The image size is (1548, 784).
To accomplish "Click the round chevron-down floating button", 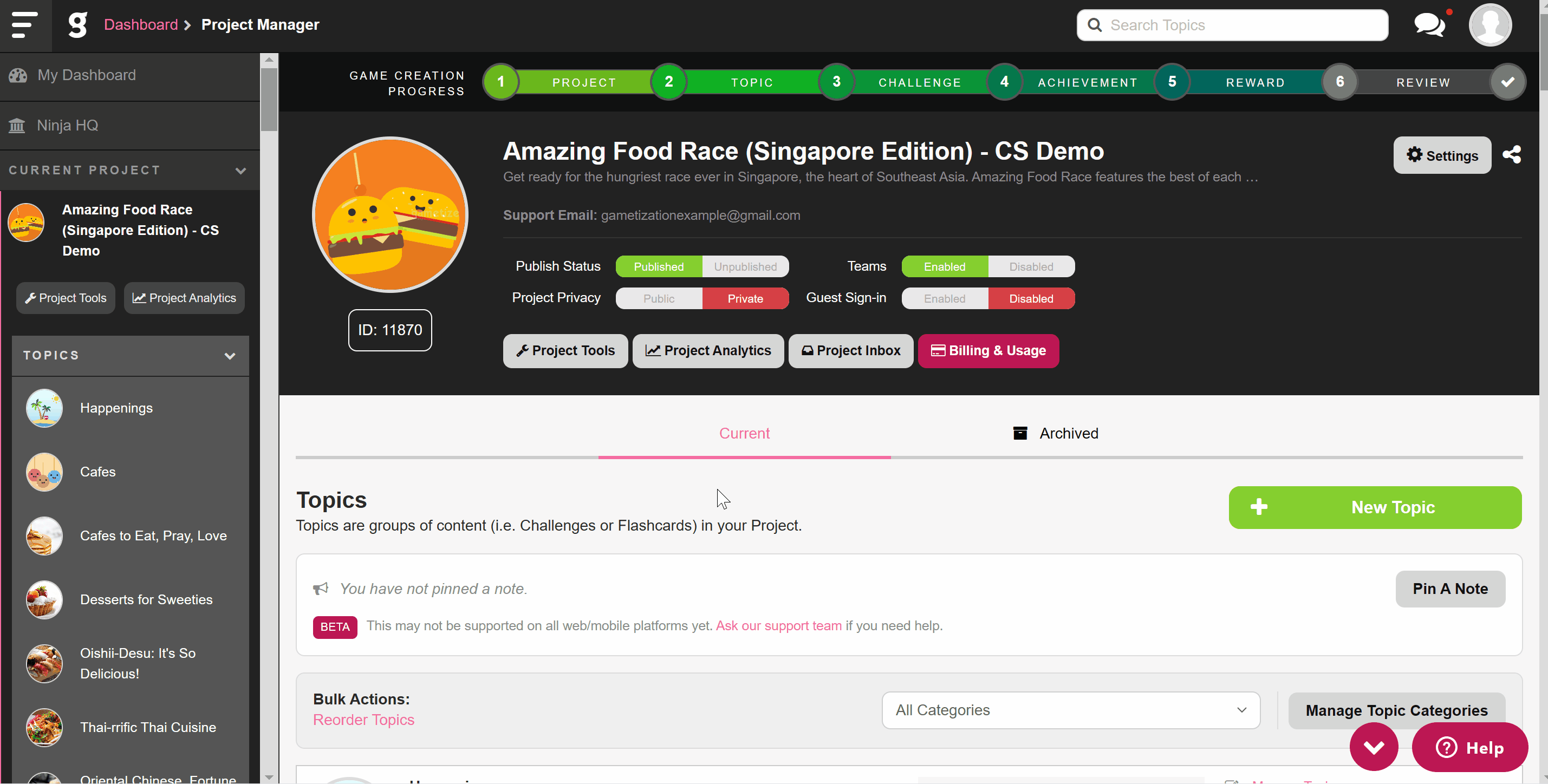I will (x=1374, y=747).
